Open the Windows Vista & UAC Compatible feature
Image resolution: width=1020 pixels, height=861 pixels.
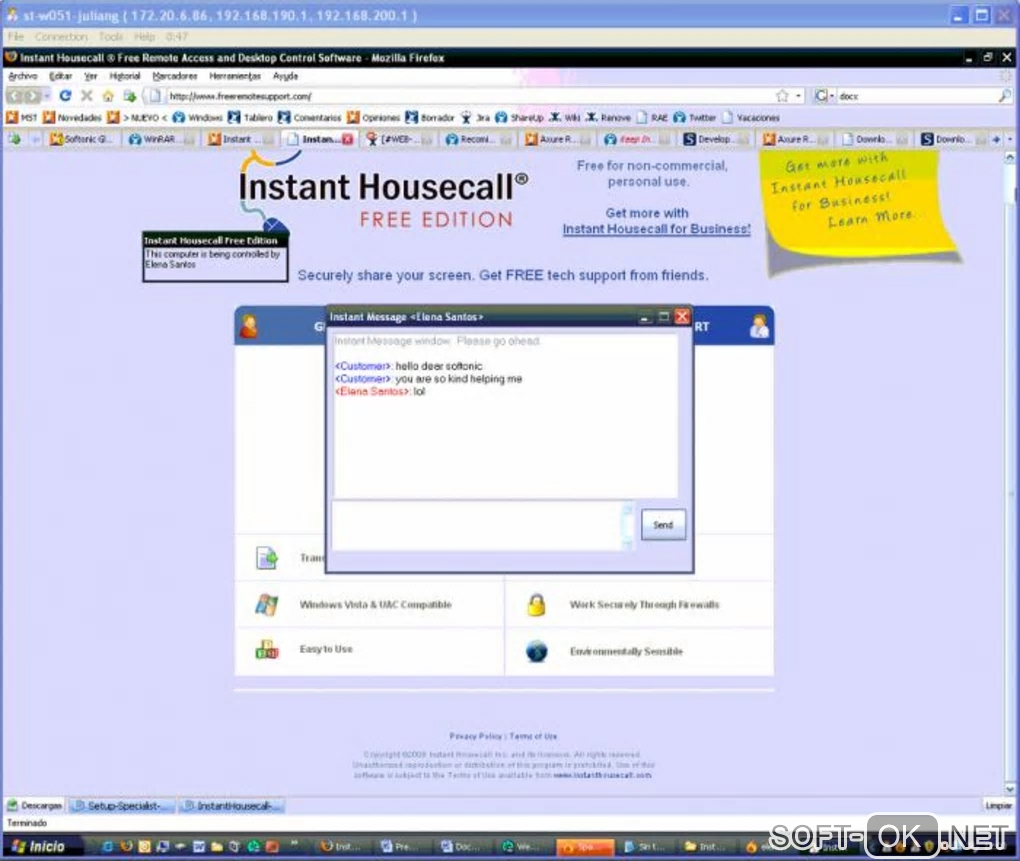pyautogui.click(x=375, y=604)
